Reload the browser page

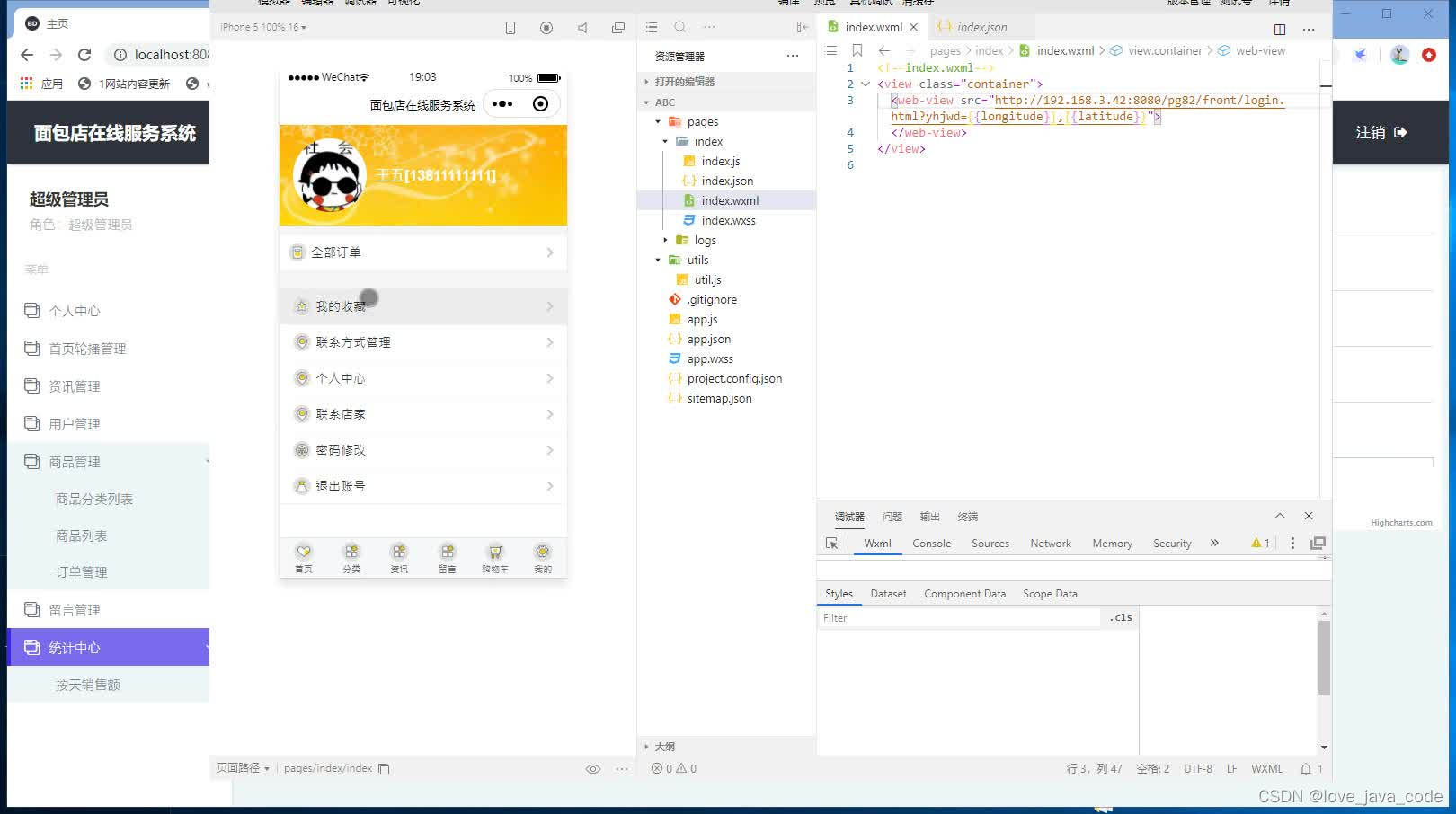(84, 55)
